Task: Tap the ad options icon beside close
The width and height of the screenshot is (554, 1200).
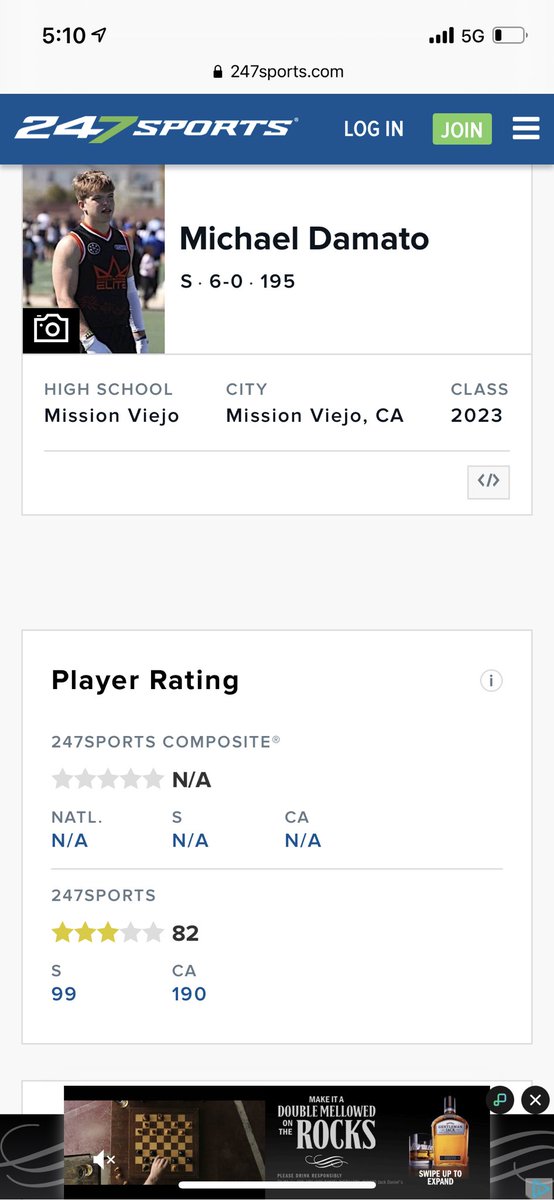Action: pyautogui.click(x=500, y=1100)
